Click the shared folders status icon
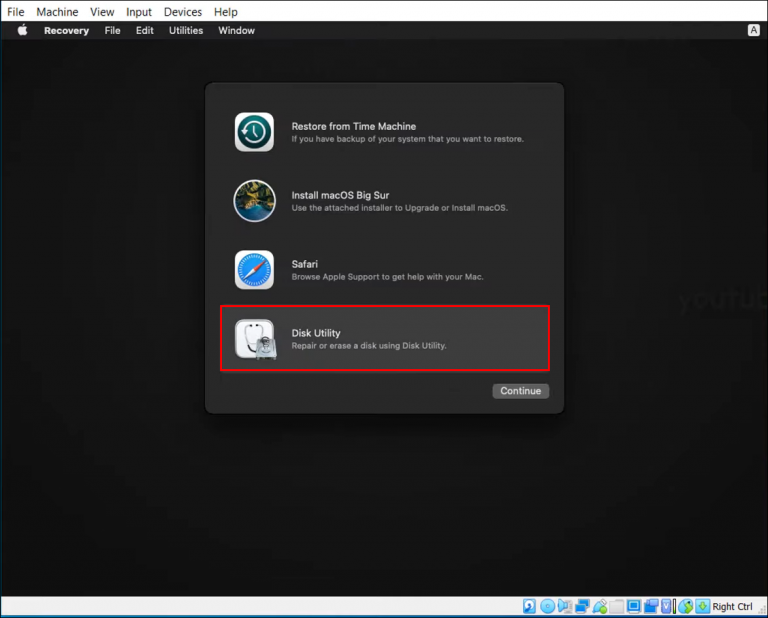The width and height of the screenshot is (768, 618). 617,606
